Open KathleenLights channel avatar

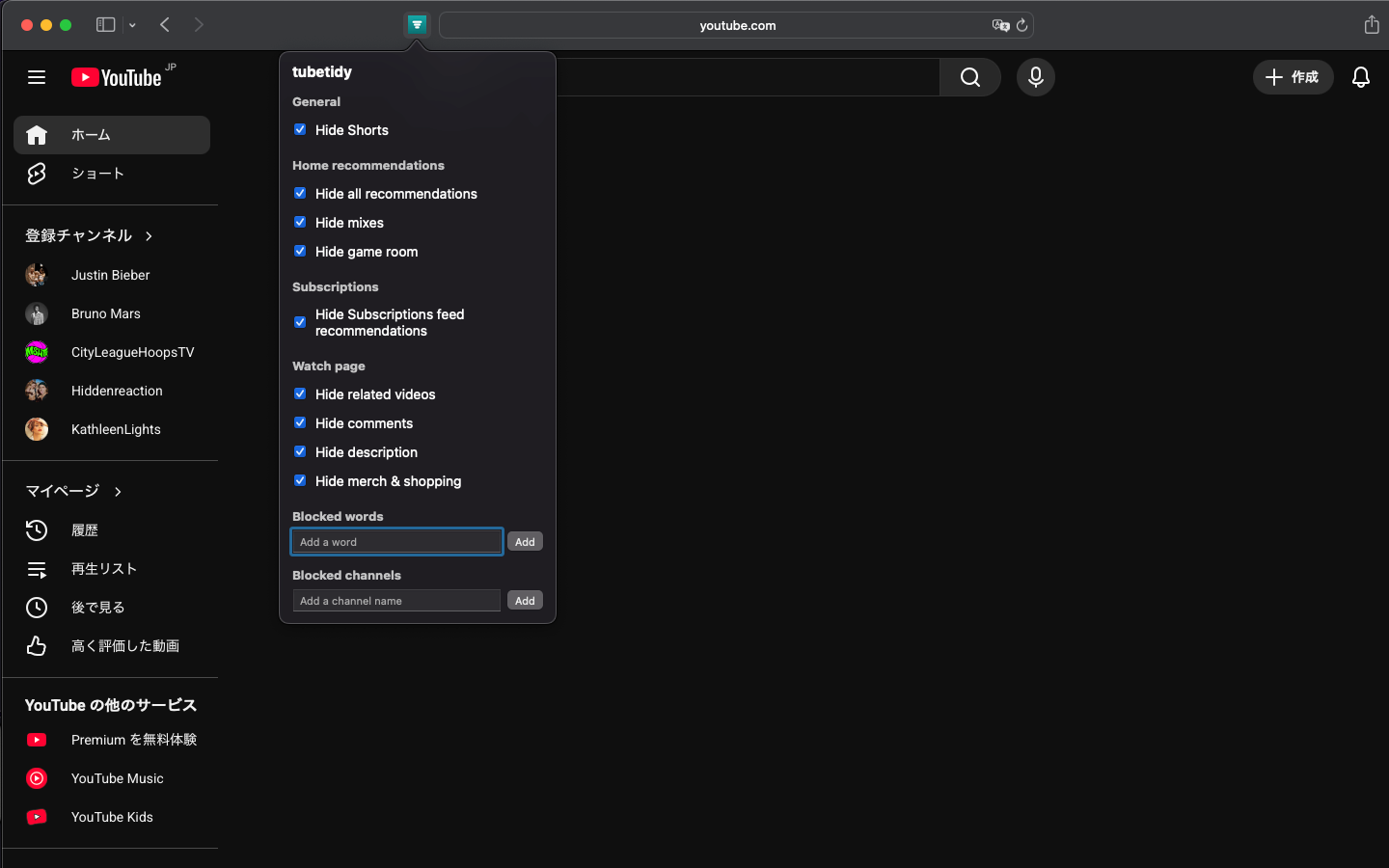pos(37,429)
